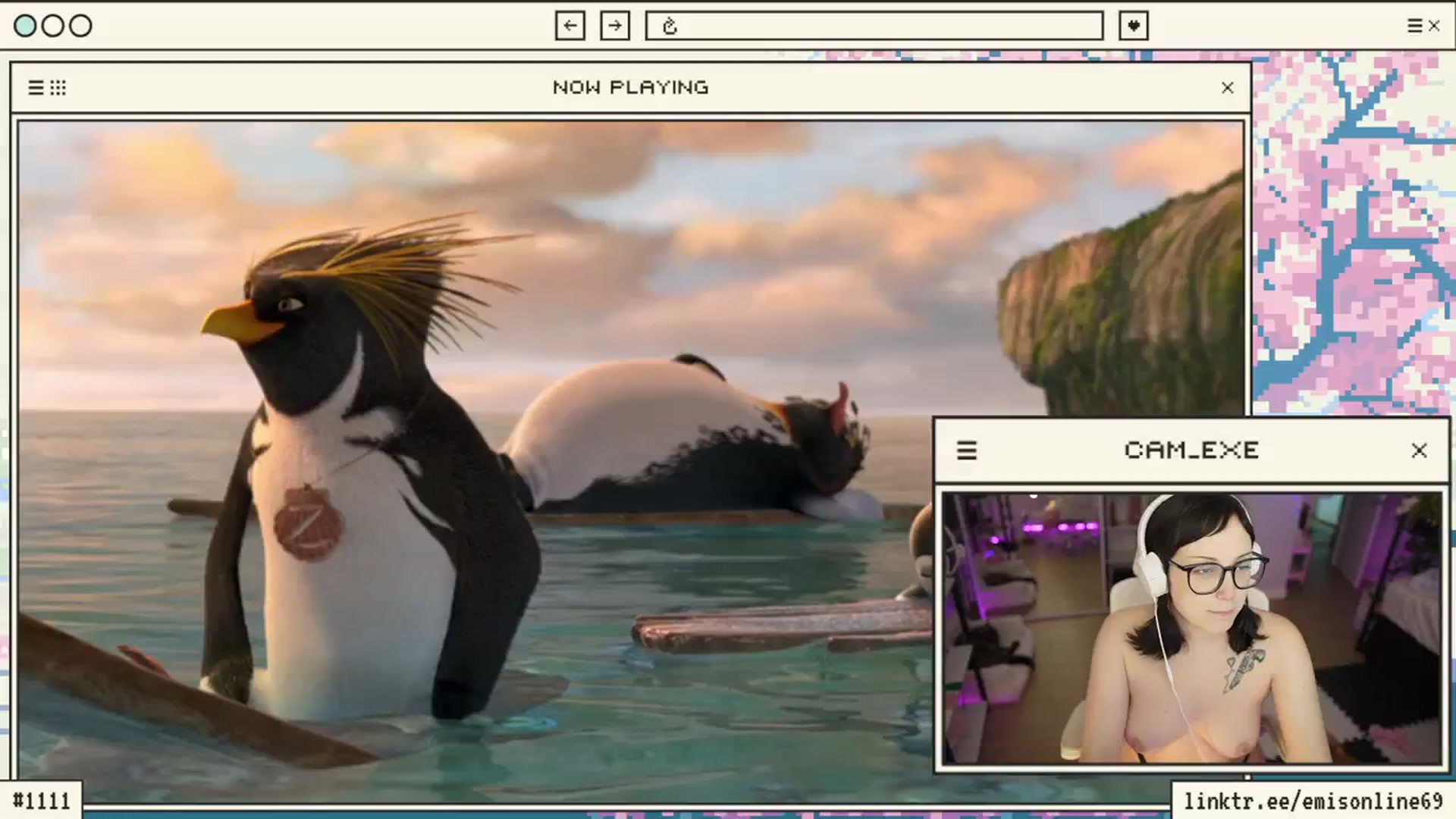Click the back arrow navigation button
This screenshot has height=819, width=1456.
coord(570,26)
